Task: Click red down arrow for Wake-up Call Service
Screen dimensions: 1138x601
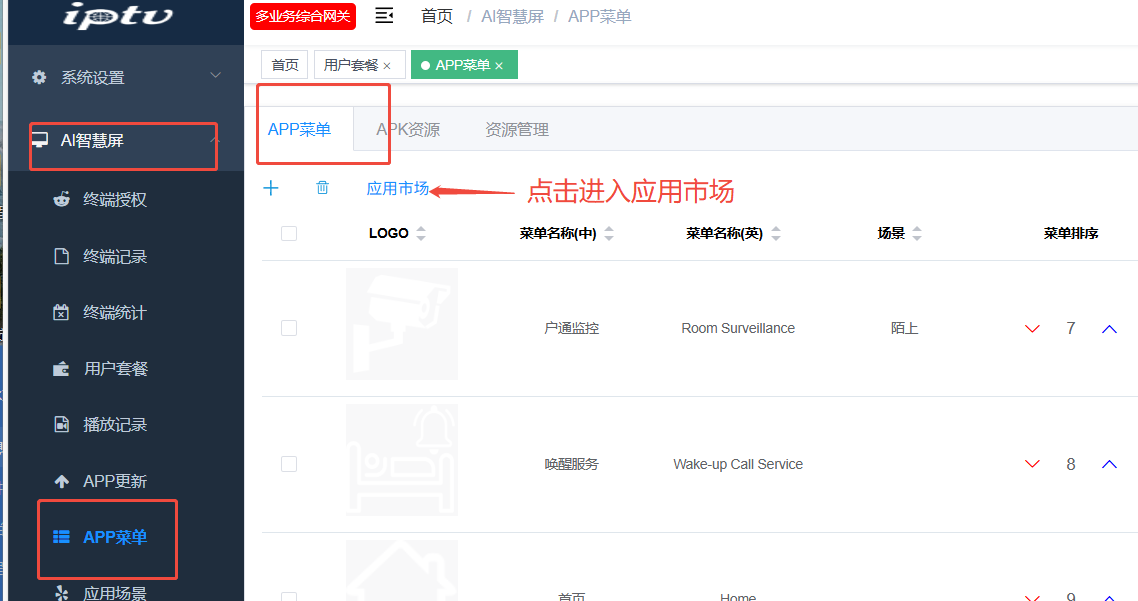Action: point(1032,464)
